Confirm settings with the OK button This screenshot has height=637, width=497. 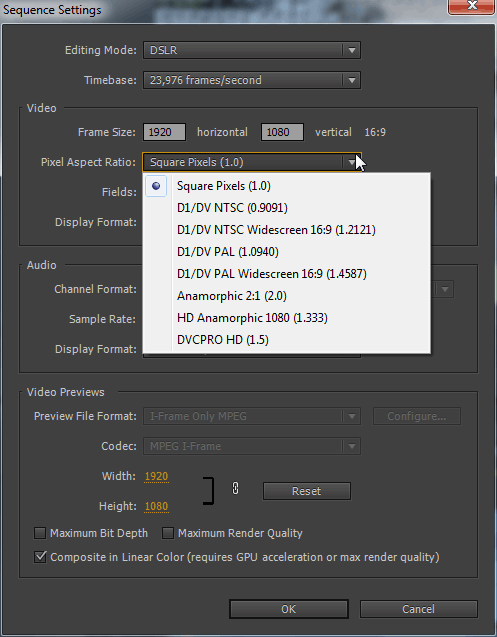tap(289, 609)
